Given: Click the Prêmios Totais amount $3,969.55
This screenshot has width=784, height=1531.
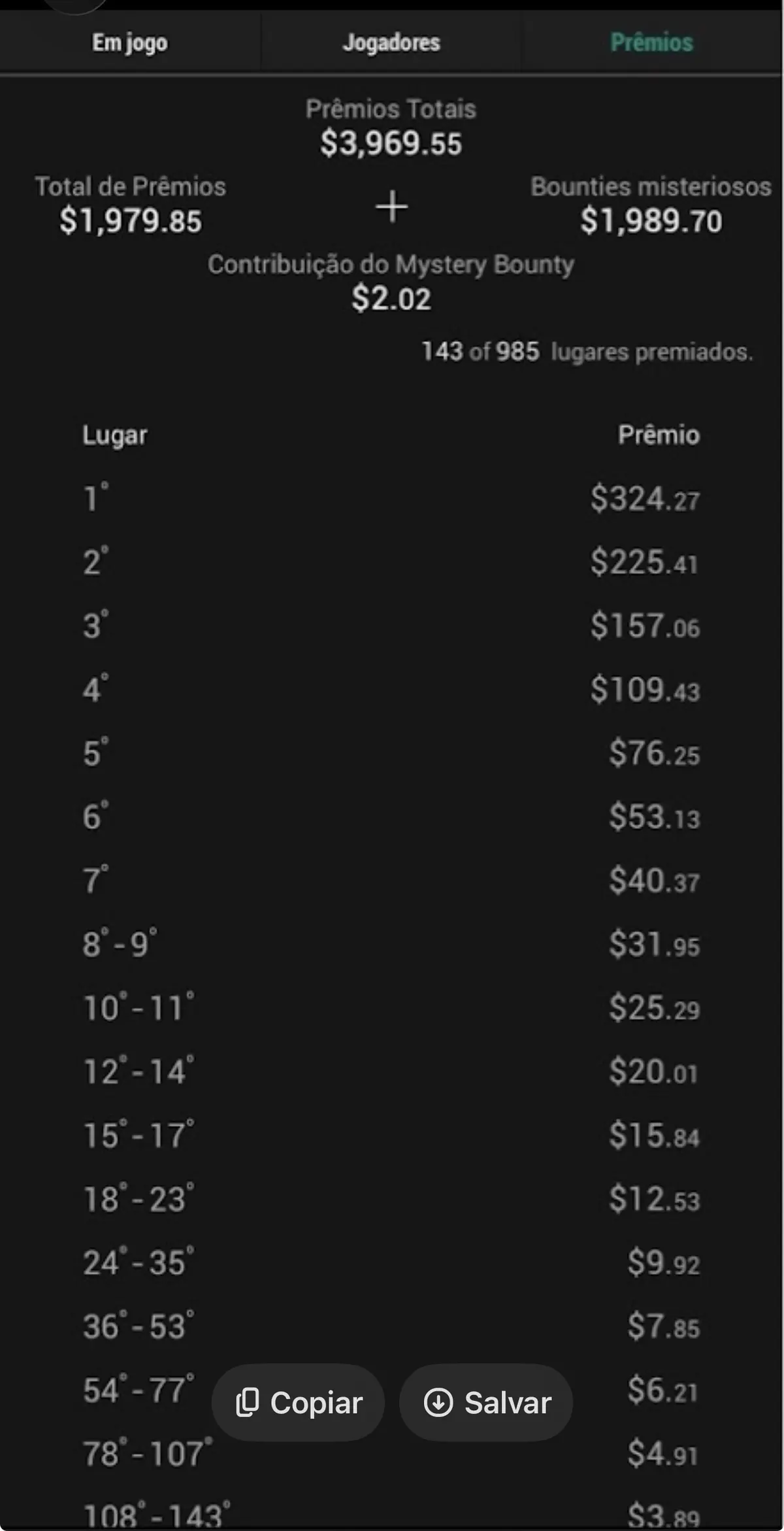Looking at the screenshot, I should pyautogui.click(x=391, y=143).
